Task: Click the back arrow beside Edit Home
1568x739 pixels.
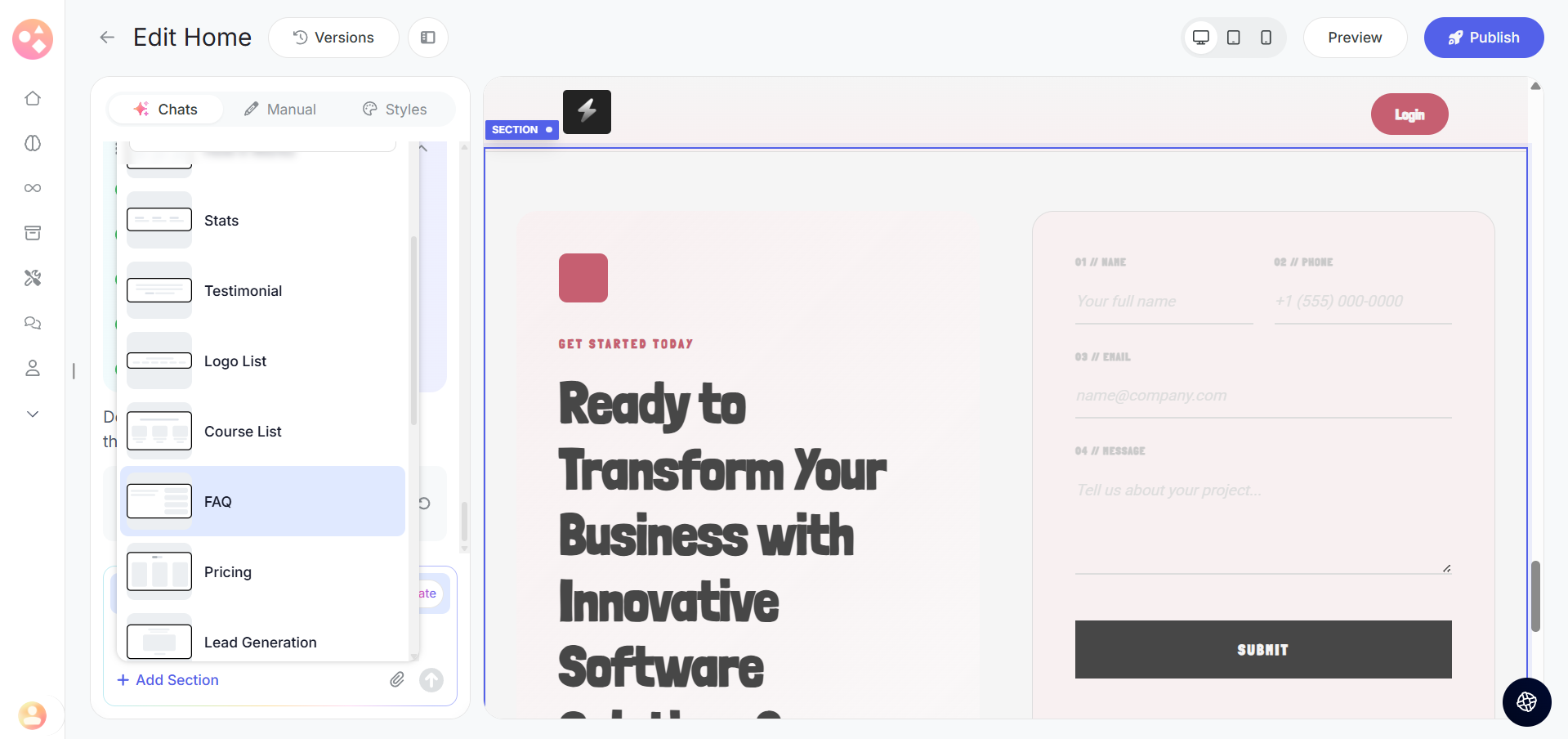Action: pyautogui.click(x=107, y=38)
